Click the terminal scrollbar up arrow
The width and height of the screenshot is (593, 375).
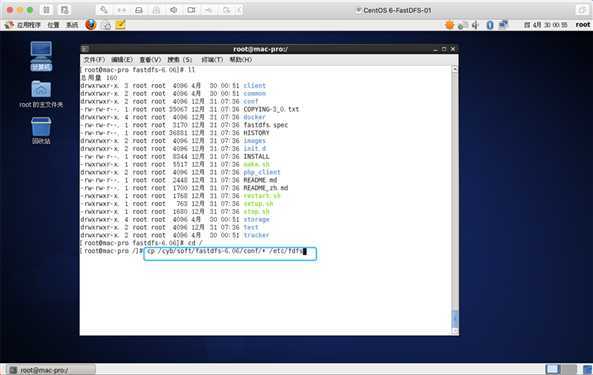455,69
